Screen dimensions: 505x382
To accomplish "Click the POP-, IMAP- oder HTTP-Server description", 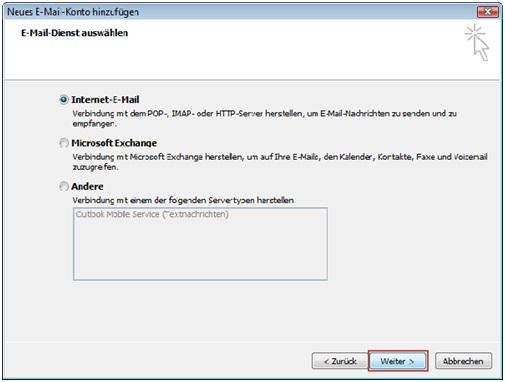I will [x=264, y=114].
